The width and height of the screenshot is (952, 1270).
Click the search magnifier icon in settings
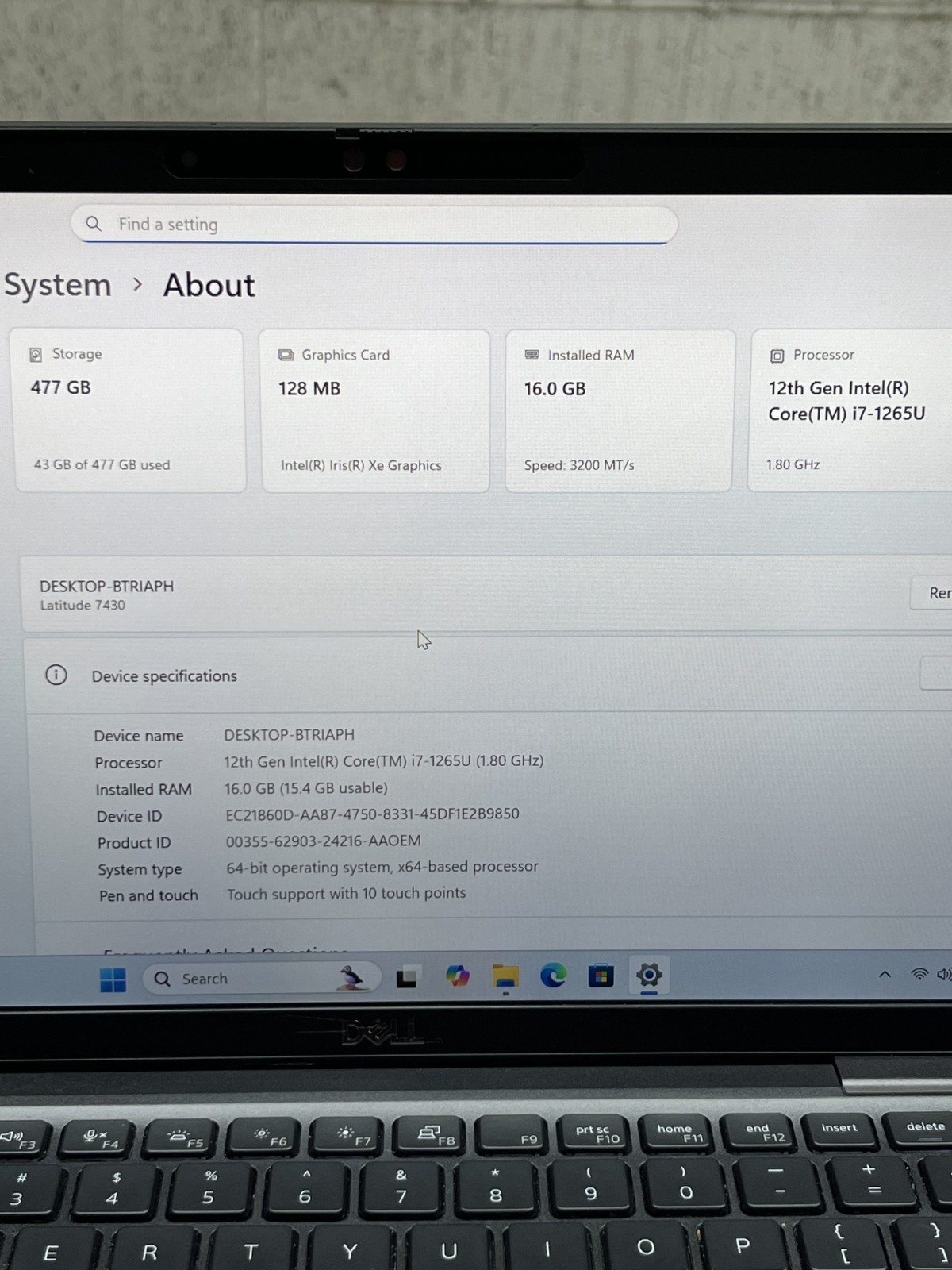94,224
